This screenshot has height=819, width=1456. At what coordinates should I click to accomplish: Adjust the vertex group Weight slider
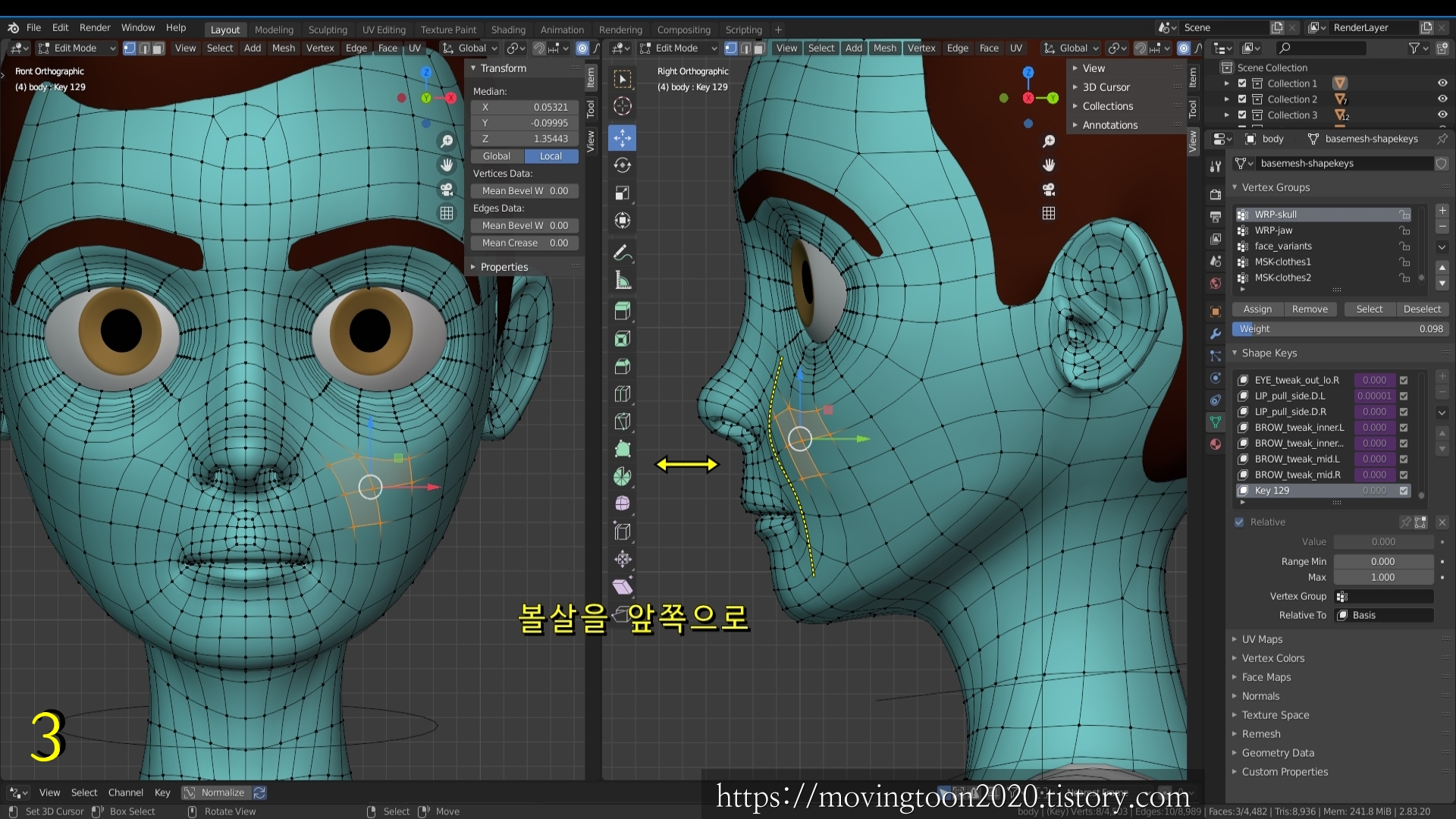pos(1340,329)
